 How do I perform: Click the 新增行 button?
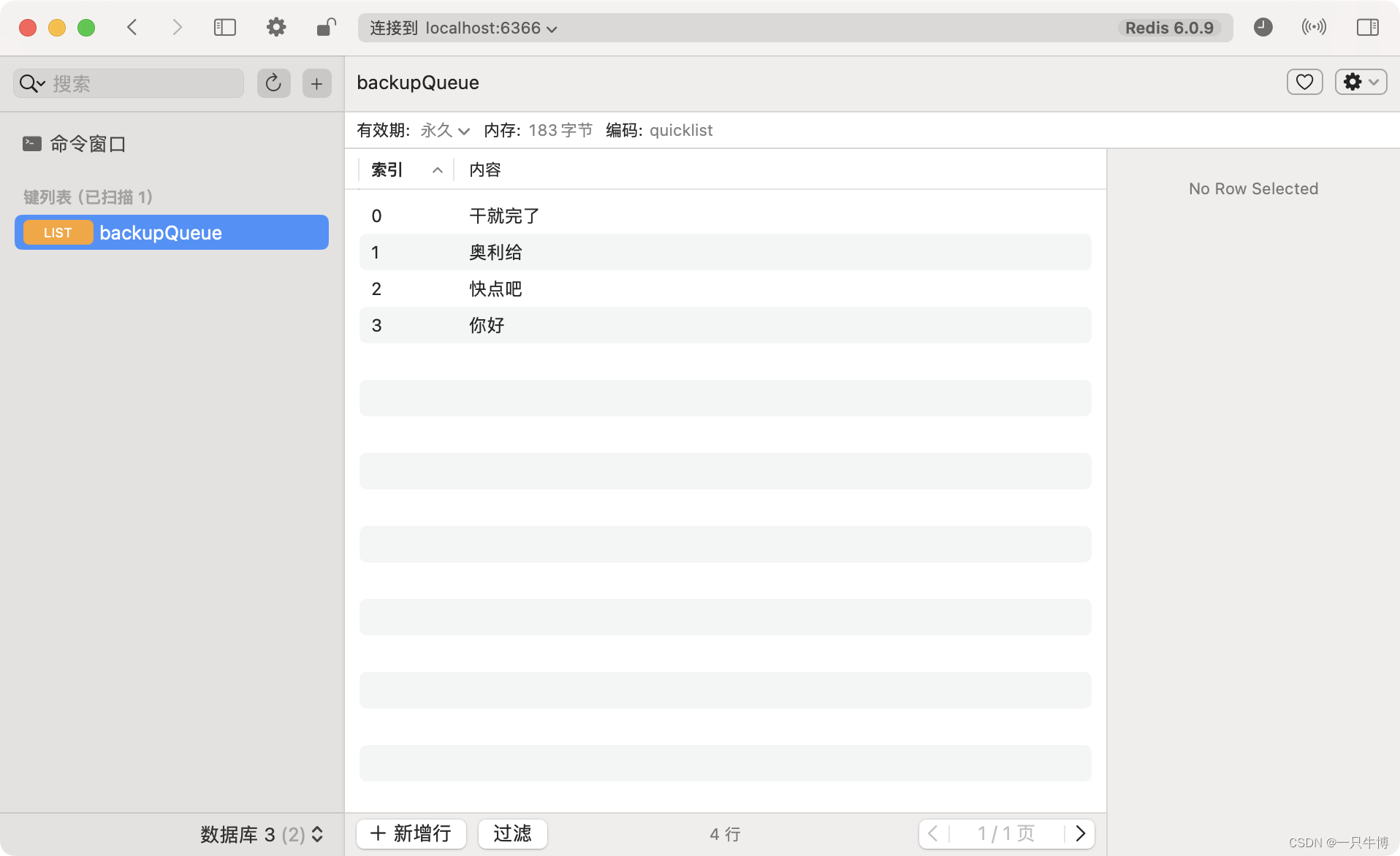click(x=411, y=833)
